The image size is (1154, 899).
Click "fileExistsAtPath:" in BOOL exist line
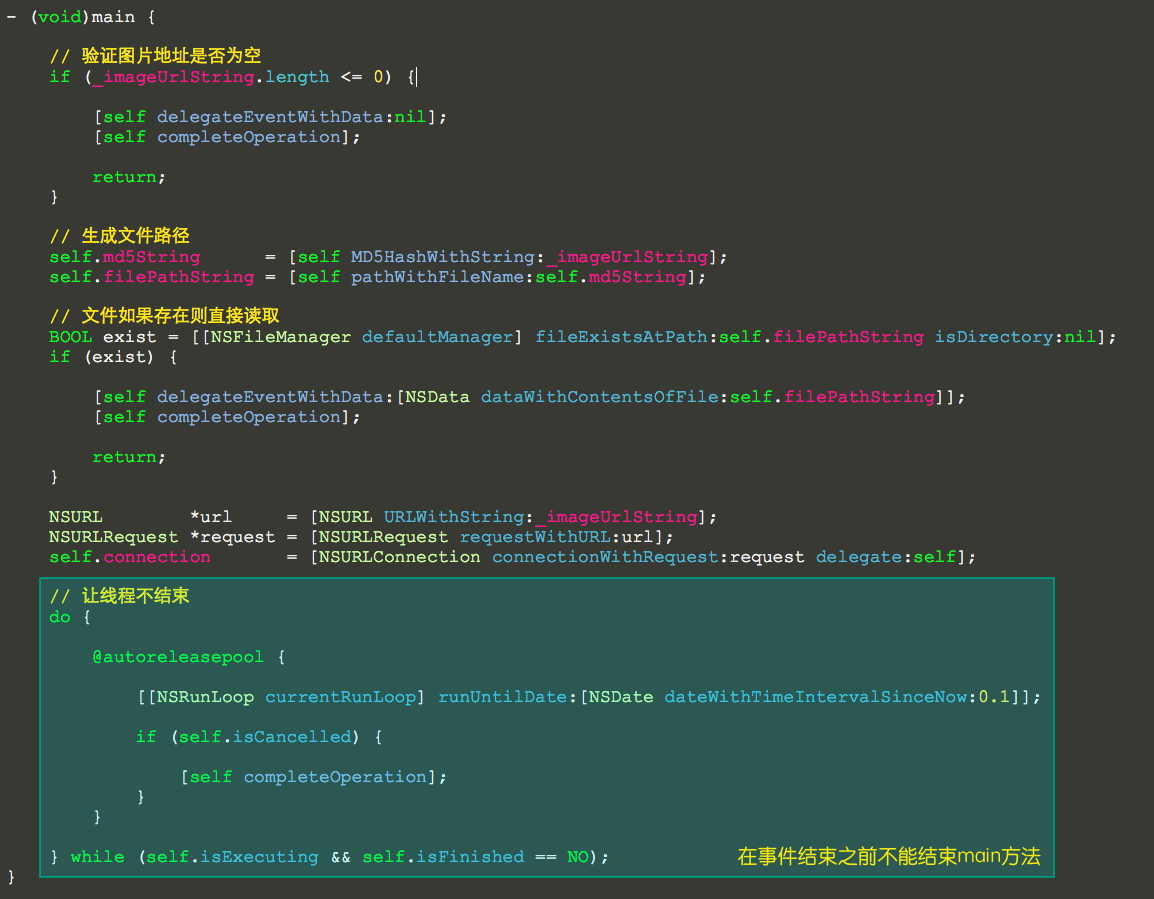pyautogui.click(x=626, y=337)
